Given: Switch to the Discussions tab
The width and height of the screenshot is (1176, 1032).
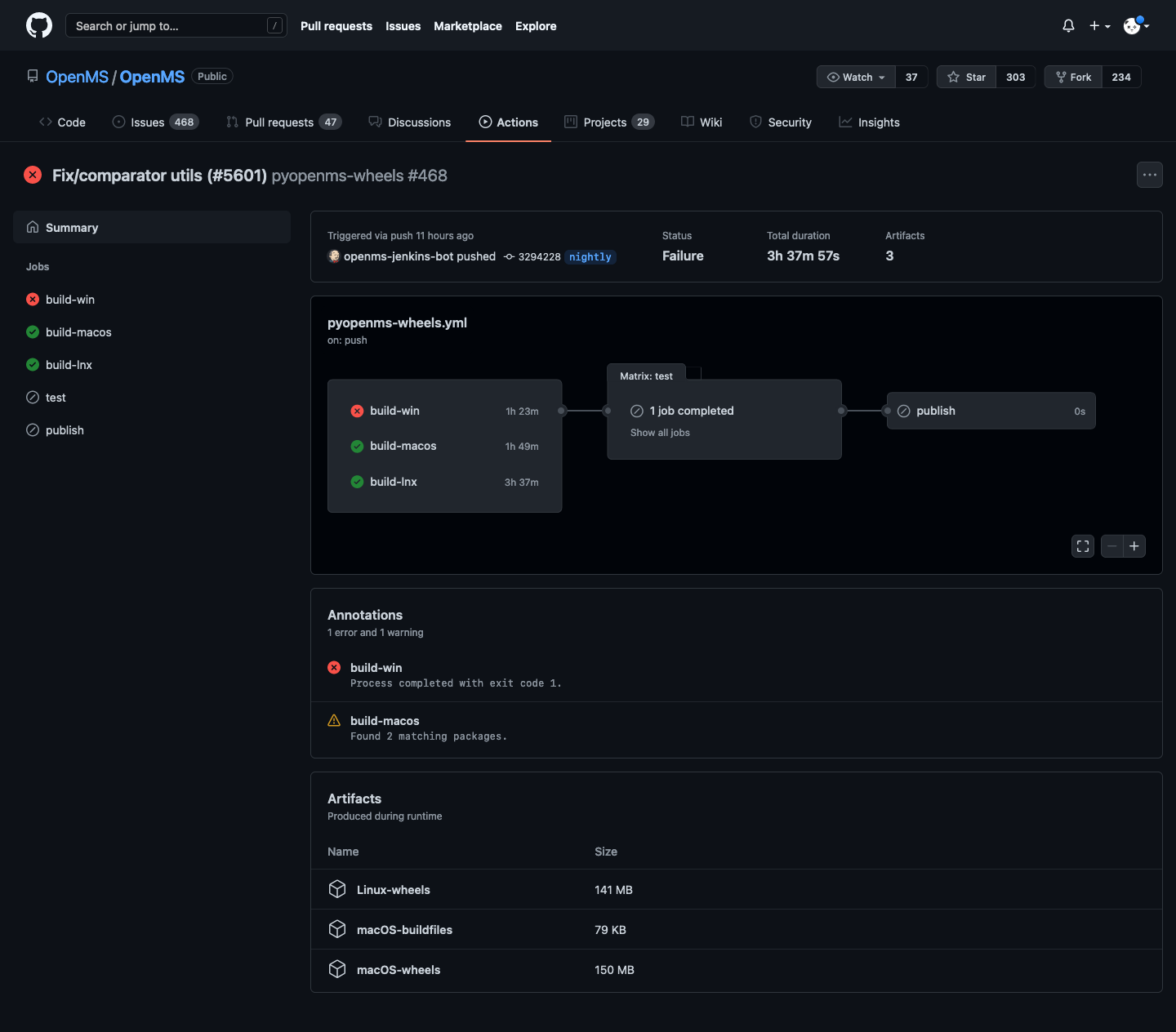Looking at the screenshot, I should [x=409, y=122].
